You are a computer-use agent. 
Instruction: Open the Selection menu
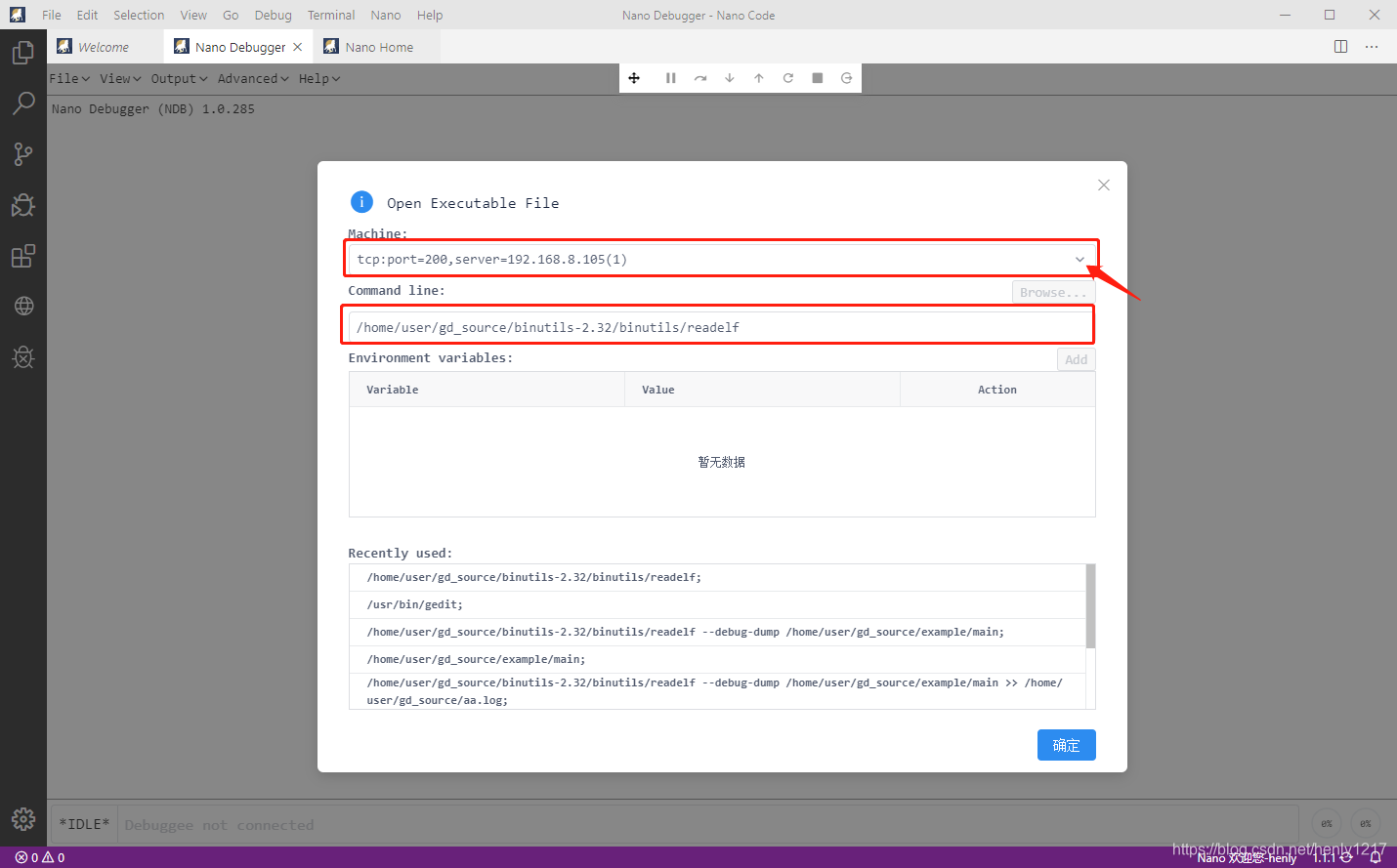(139, 15)
